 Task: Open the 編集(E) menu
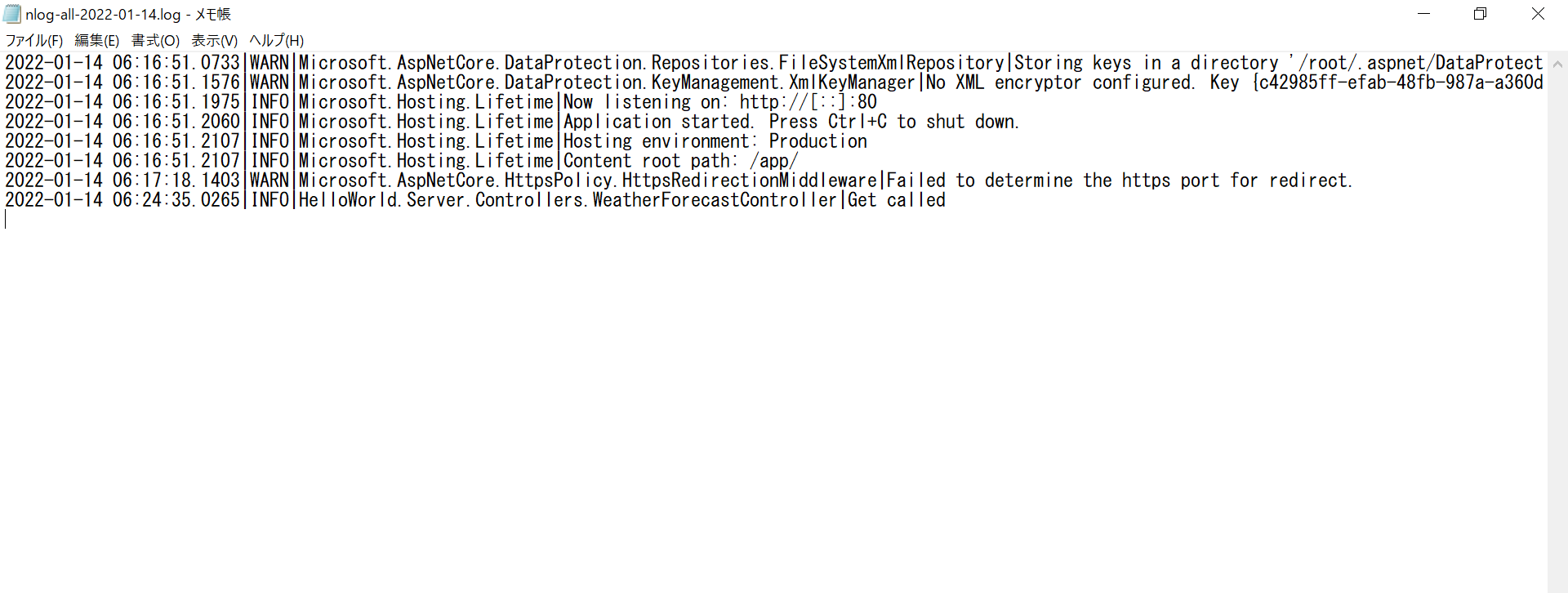(96, 40)
